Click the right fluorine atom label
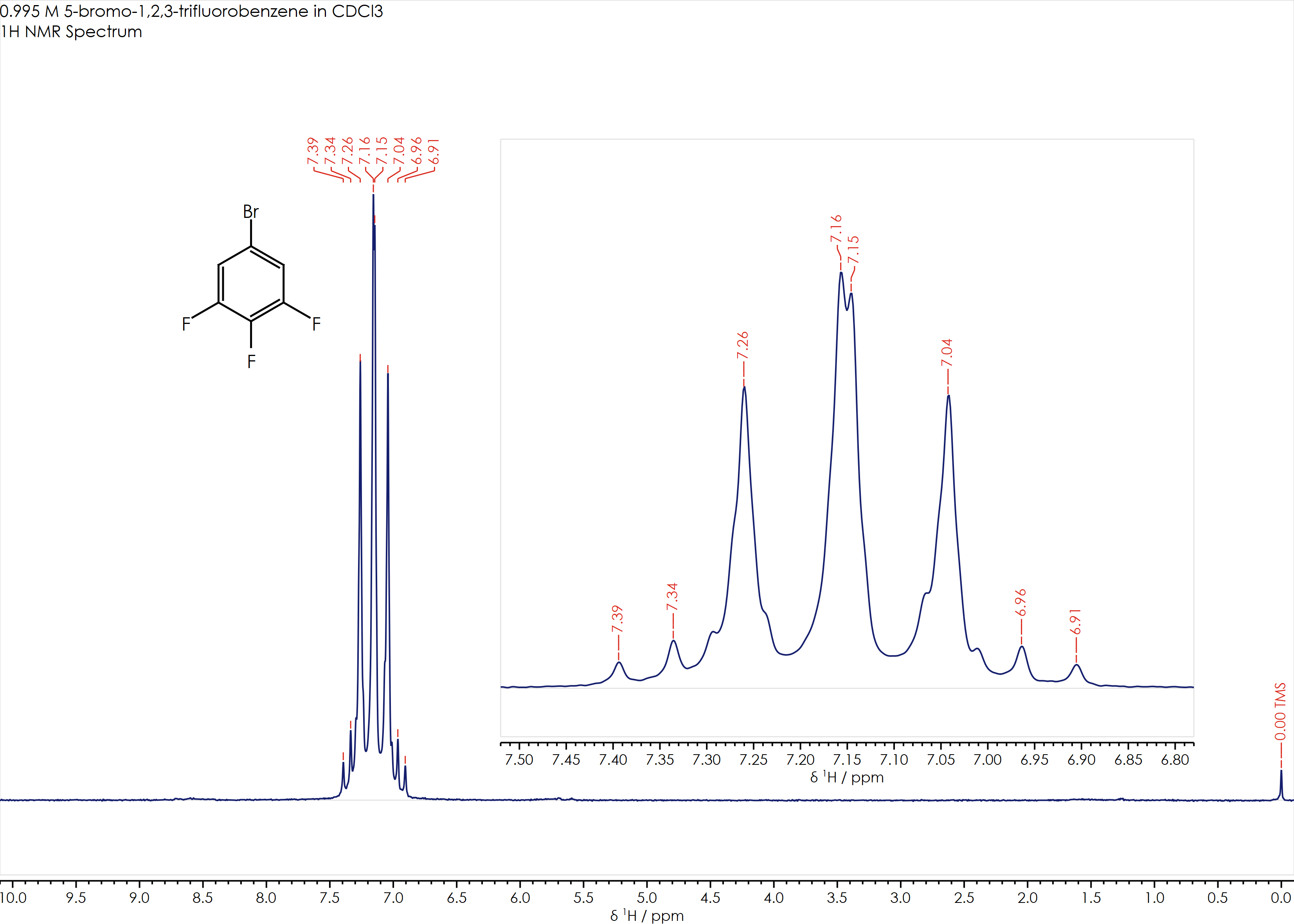 (317, 324)
